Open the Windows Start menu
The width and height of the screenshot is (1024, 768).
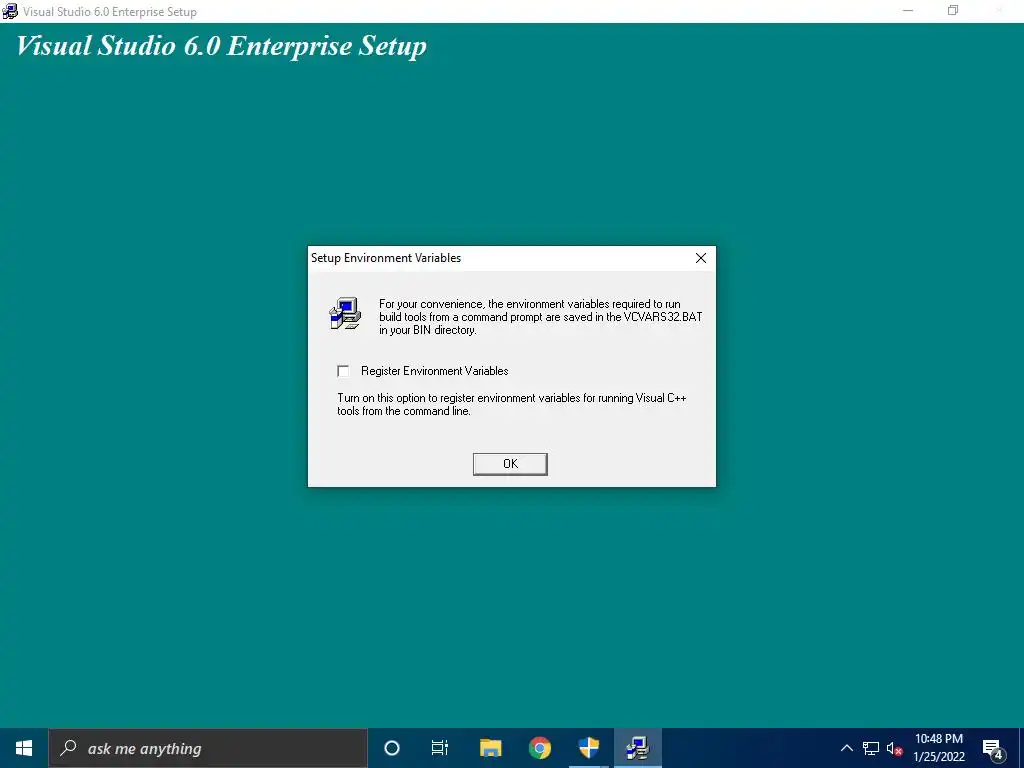coord(24,748)
